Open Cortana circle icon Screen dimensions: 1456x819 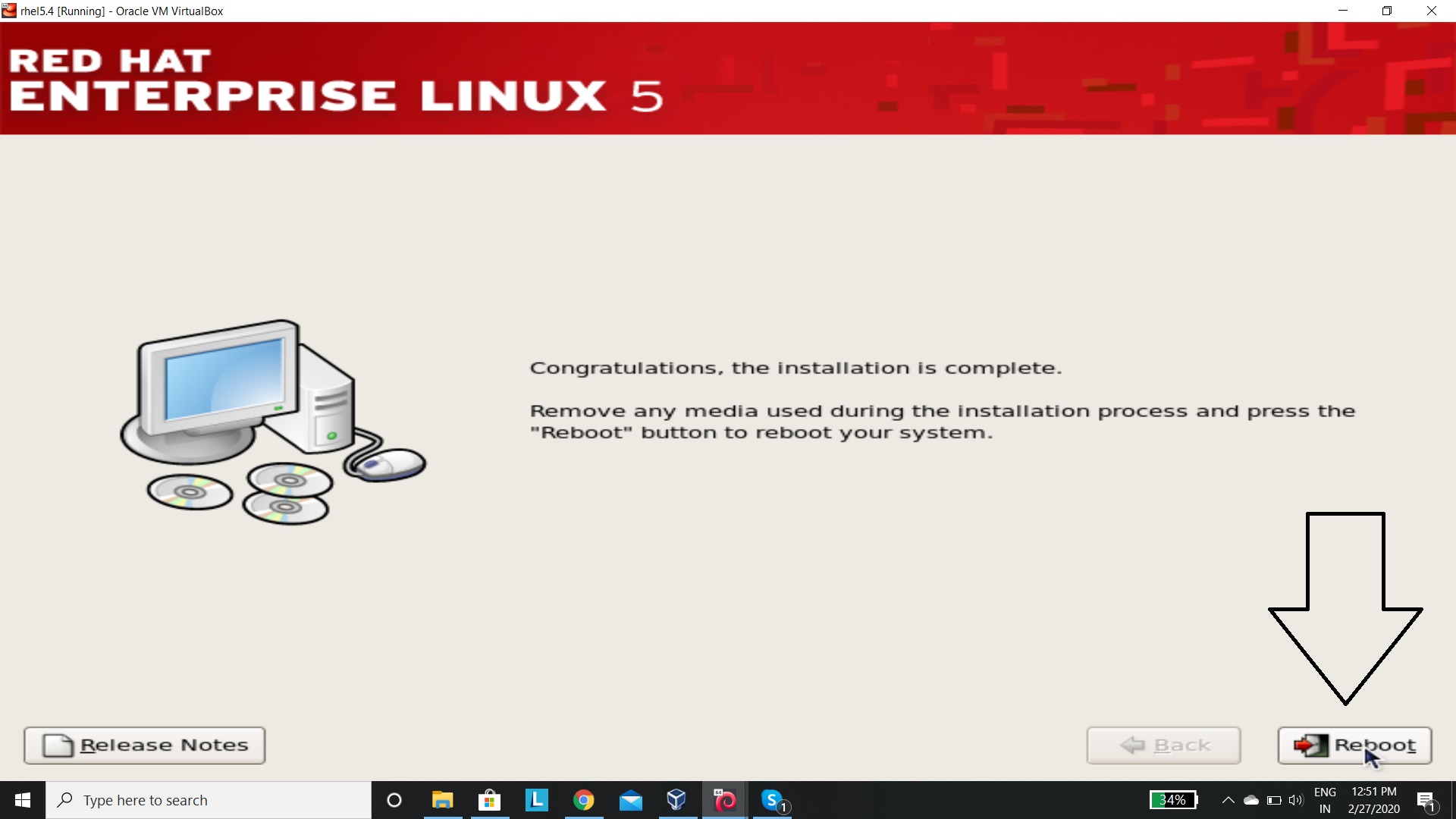(394, 800)
